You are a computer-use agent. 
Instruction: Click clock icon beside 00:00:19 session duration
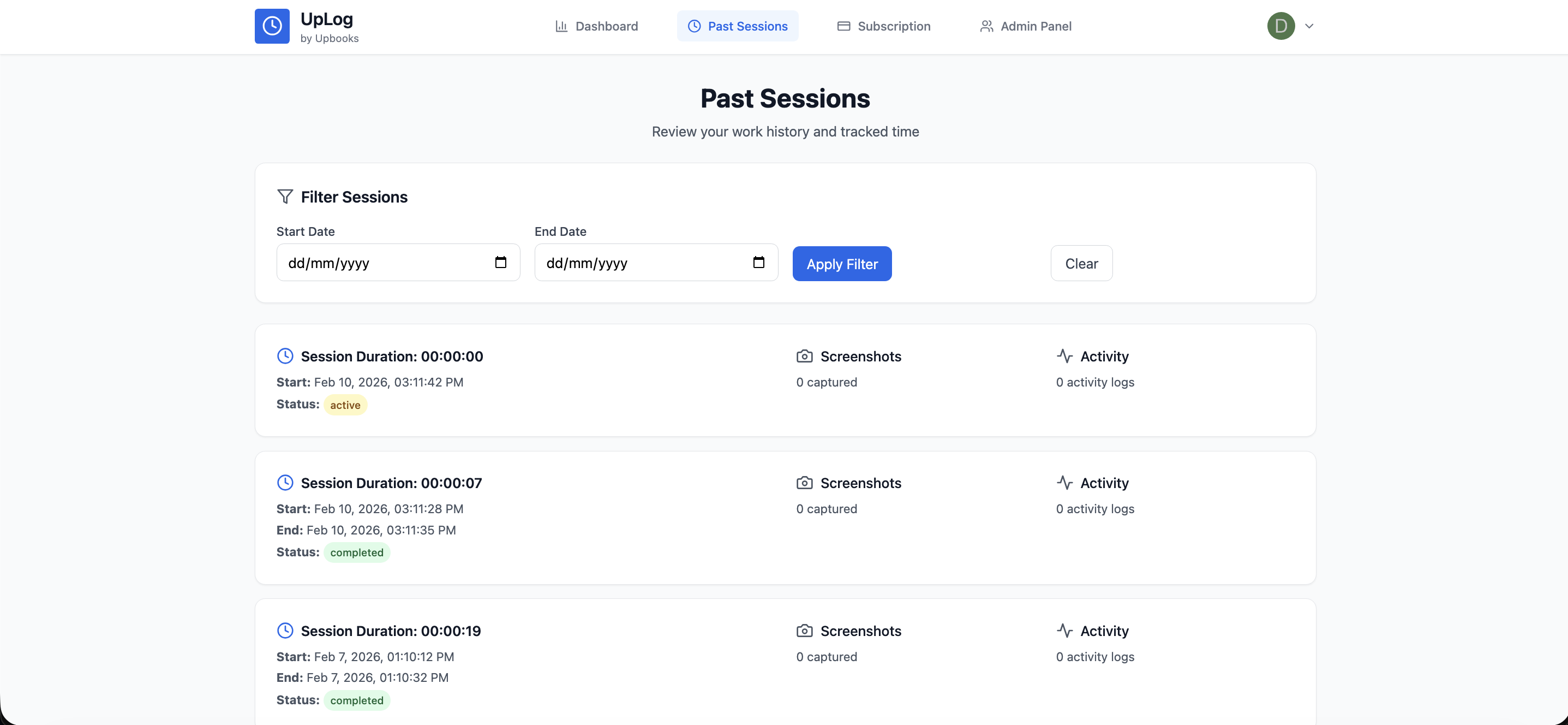pyautogui.click(x=285, y=631)
